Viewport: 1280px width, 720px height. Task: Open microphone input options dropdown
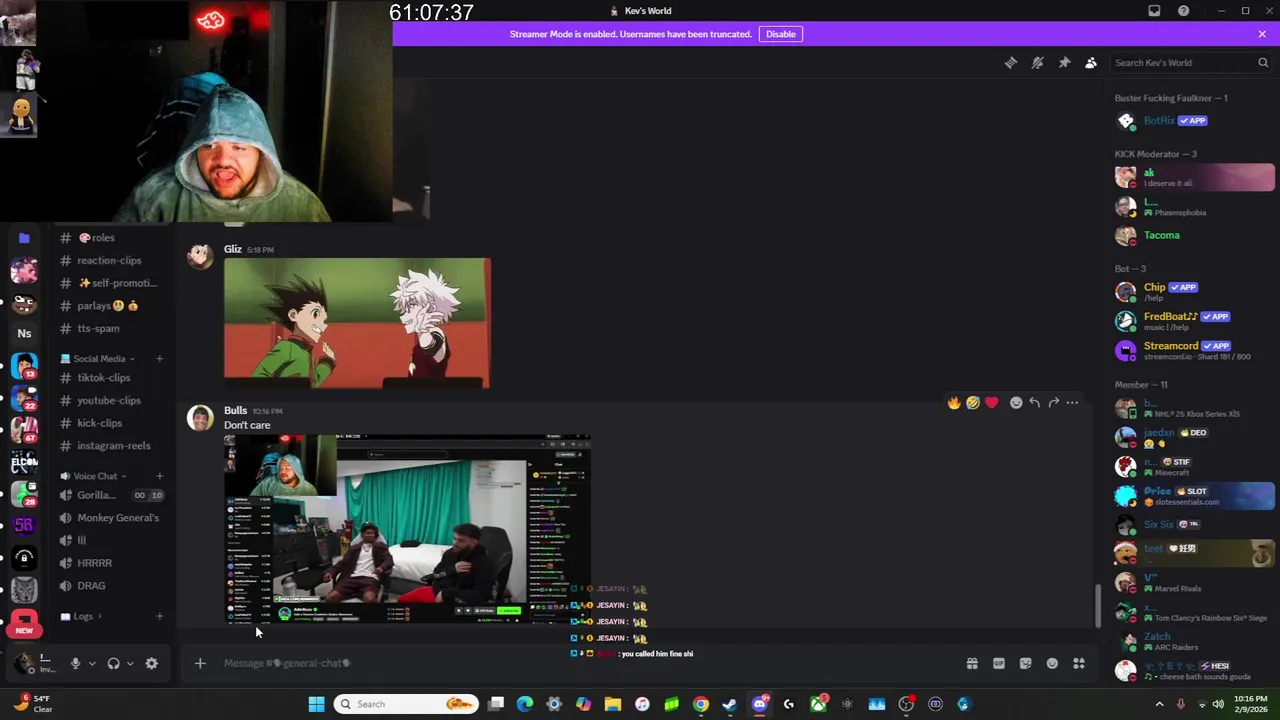pos(92,663)
